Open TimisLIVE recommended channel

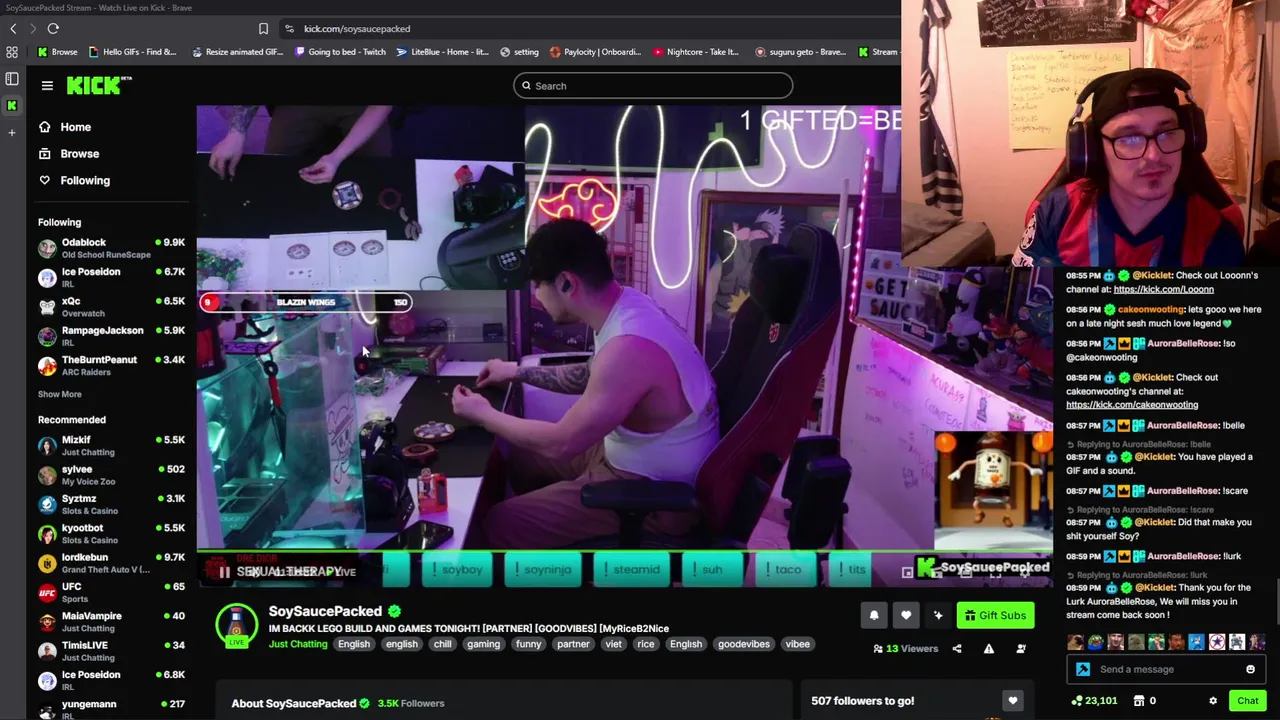[x=110, y=651]
